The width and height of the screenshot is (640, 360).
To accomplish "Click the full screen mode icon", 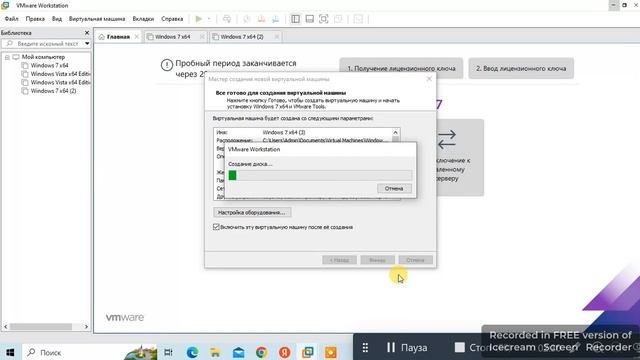I will (x=324, y=19).
